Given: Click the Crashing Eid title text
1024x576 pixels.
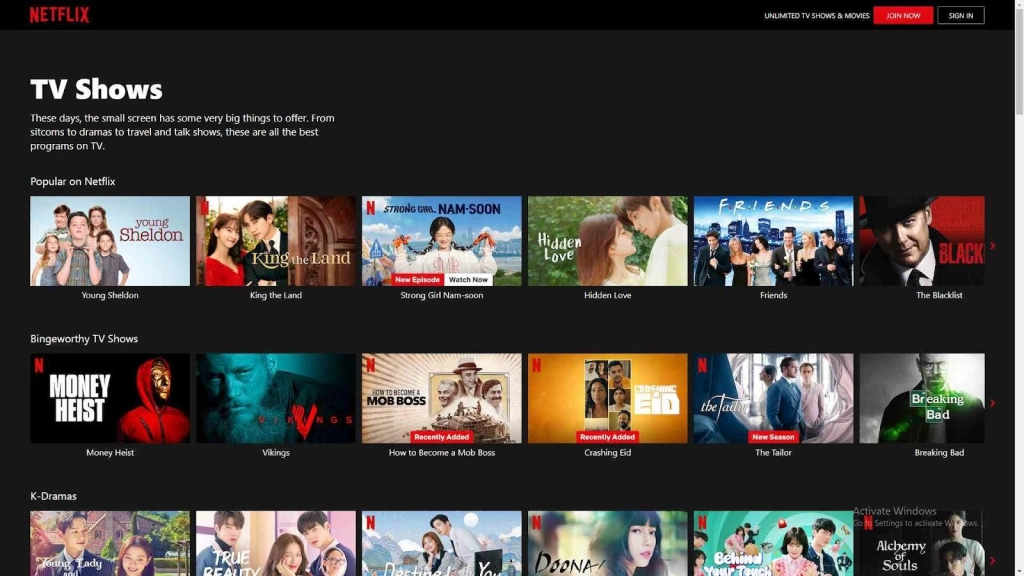Looking at the screenshot, I should 607,453.
